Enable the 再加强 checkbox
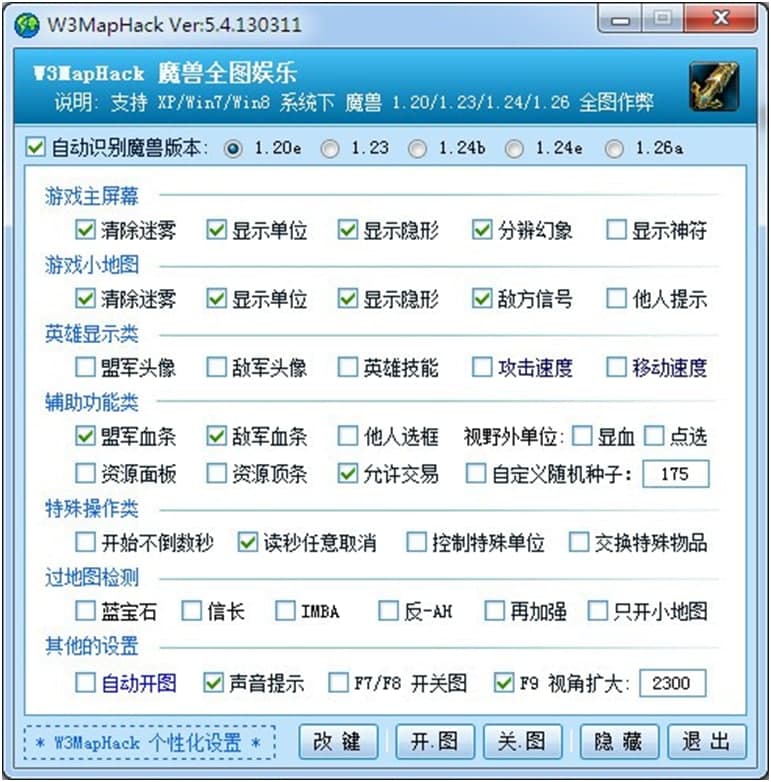Screen dimensions: 771x782 [x=494, y=611]
